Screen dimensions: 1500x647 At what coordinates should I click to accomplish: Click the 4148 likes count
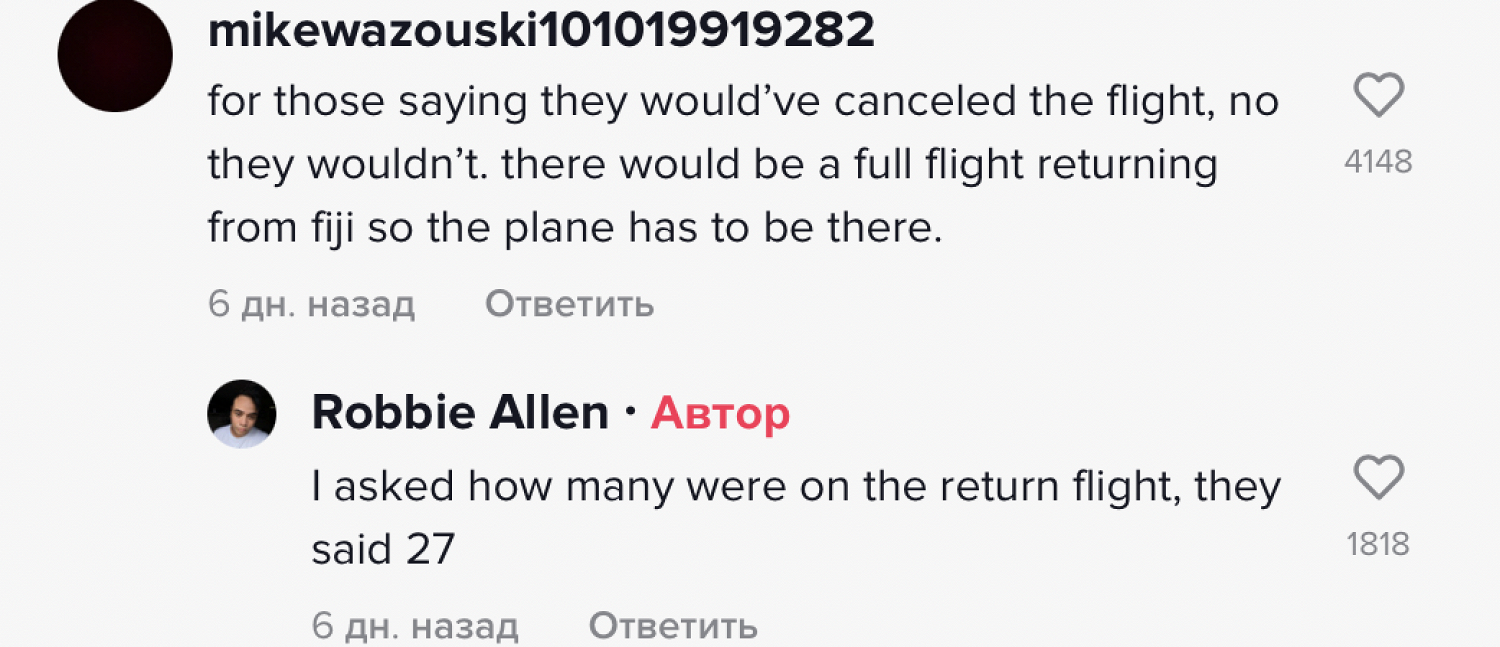pyautogui.click(x=1378, y=162)
